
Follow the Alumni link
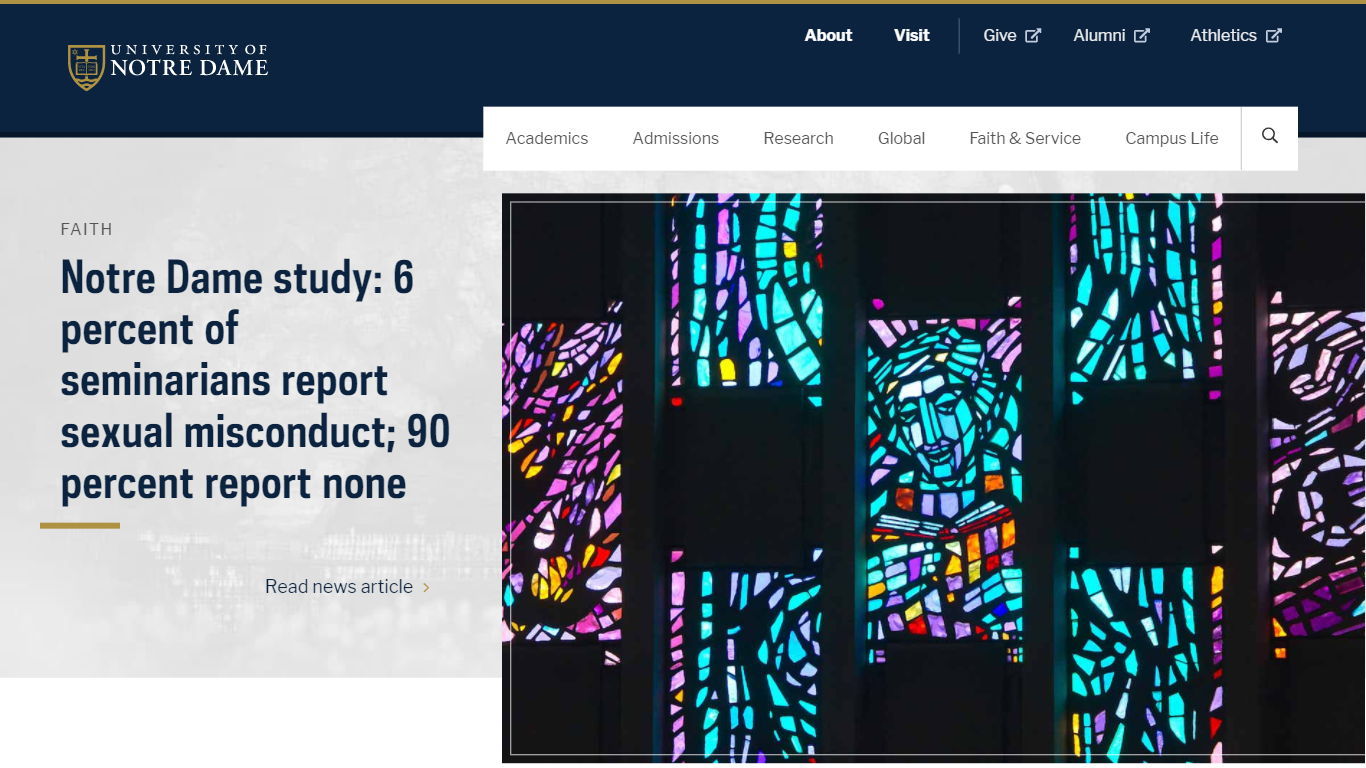pos(1099,35)
